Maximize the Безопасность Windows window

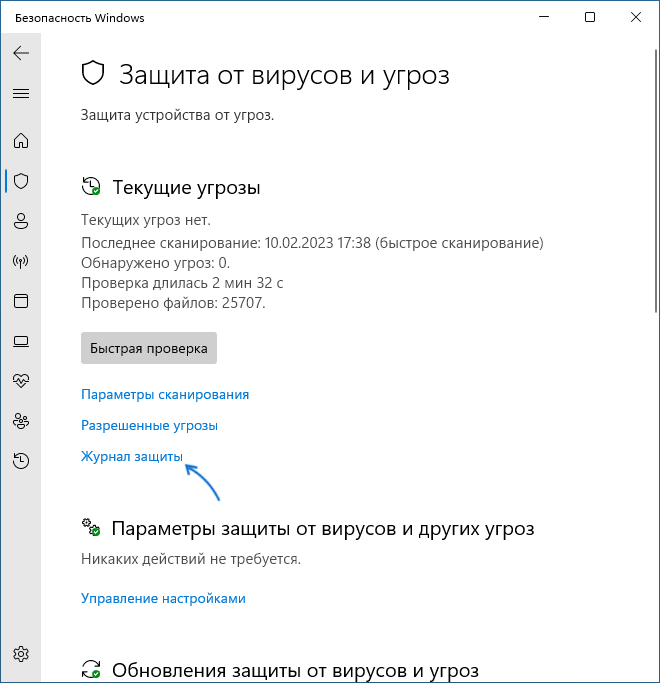[589, 17]
